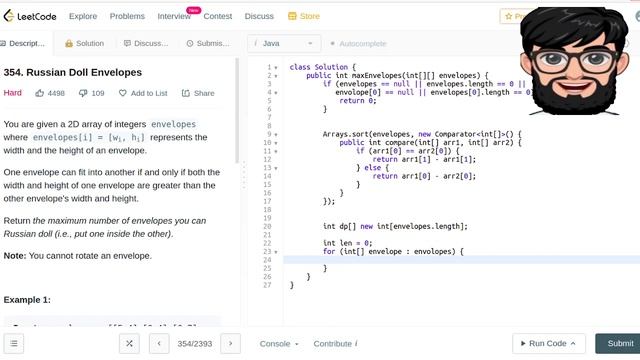The width and height of the screenshot is (640, 360).
Task: Click the Submissions tab clock icon
Action: 190,43
